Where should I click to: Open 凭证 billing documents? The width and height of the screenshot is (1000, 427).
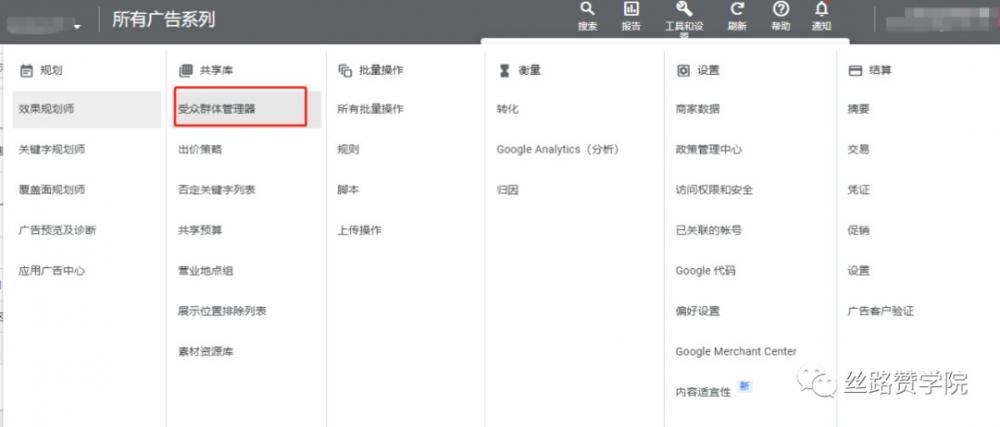click(858, 190)
